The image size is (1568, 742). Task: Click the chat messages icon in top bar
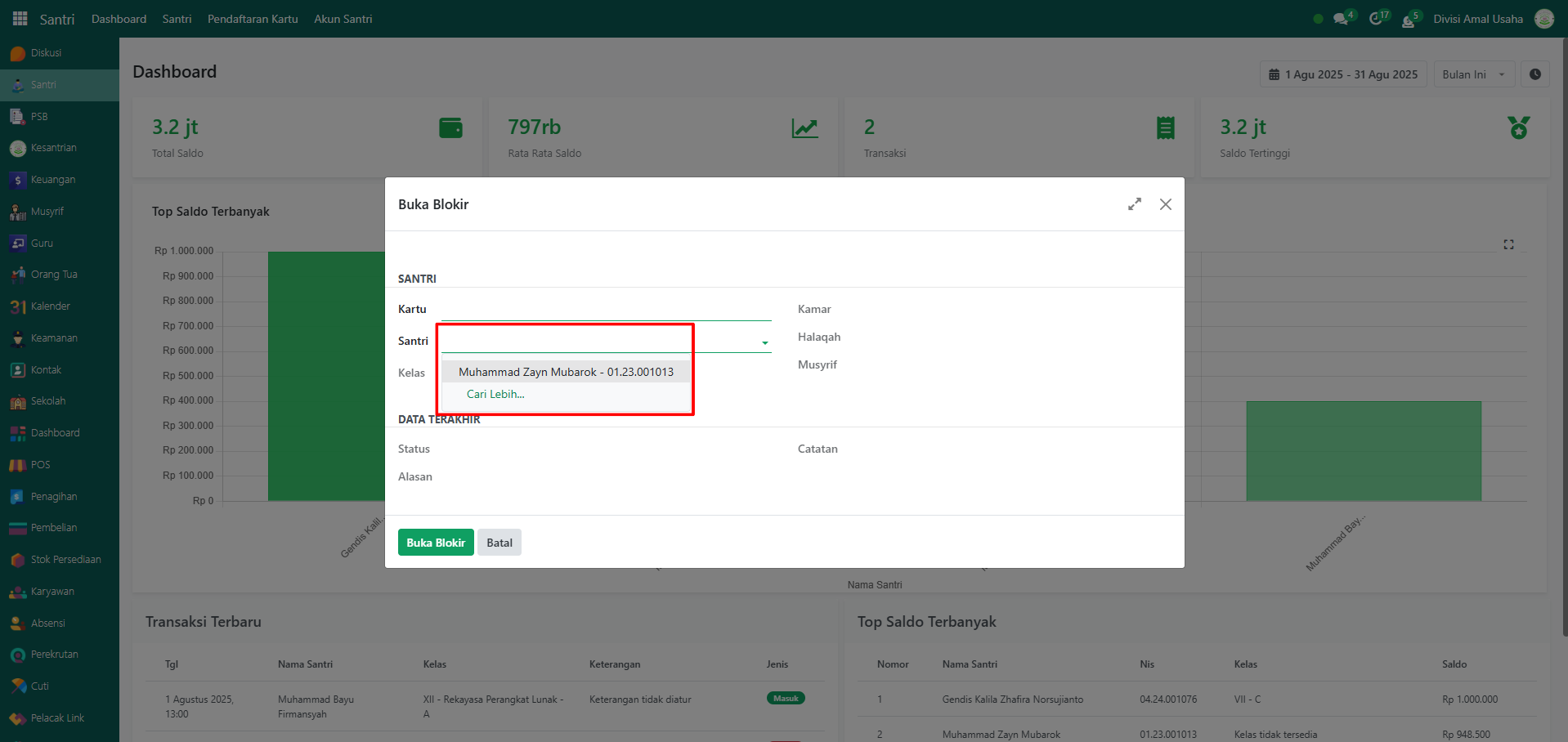tap(1341, 19)
